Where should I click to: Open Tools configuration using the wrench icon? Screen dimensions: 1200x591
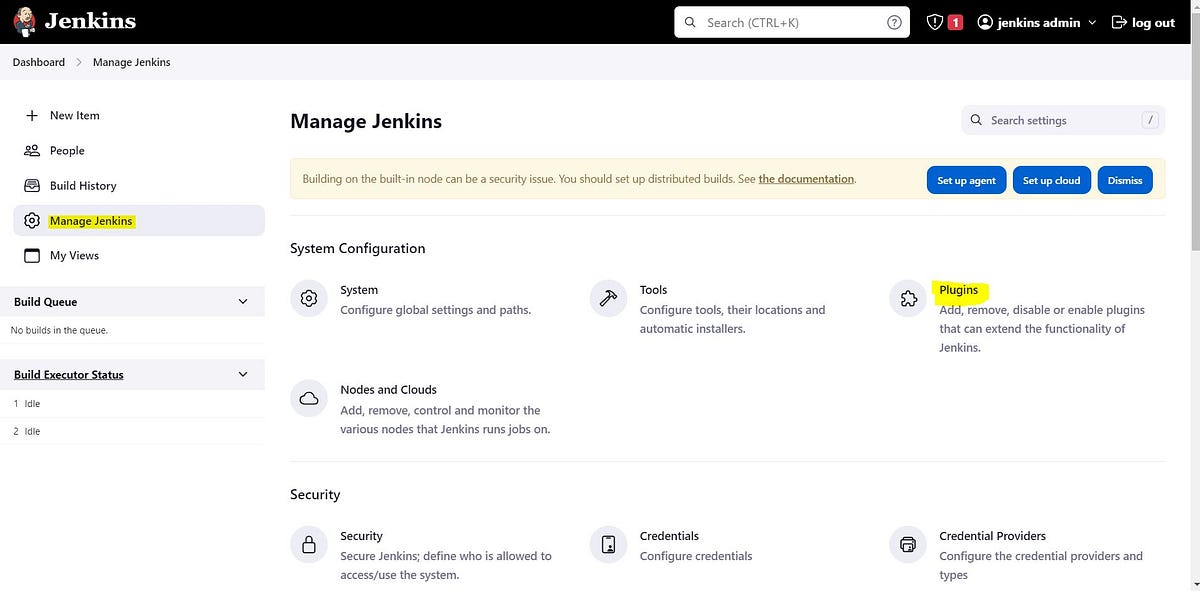tap(608, 297)
